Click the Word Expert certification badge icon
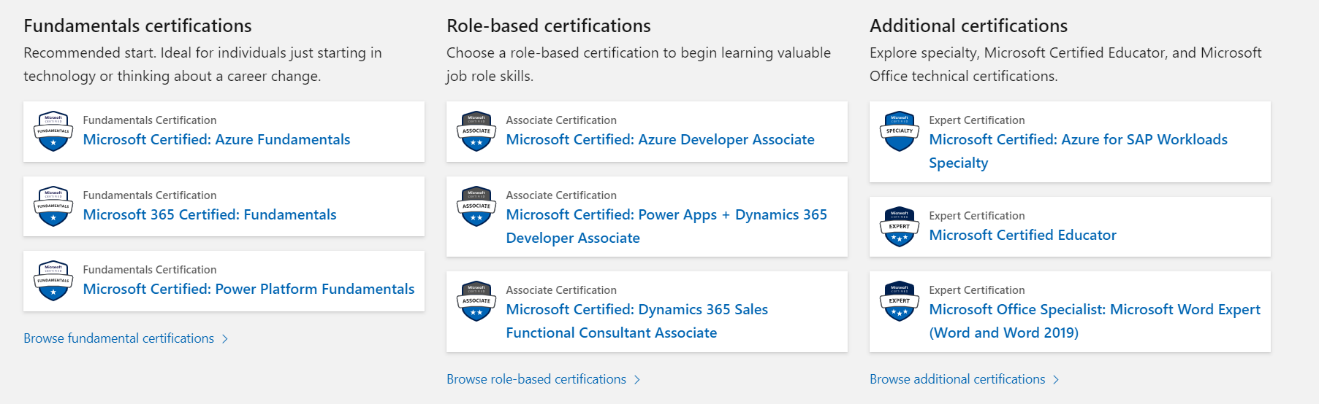 (x=899, y=301)
